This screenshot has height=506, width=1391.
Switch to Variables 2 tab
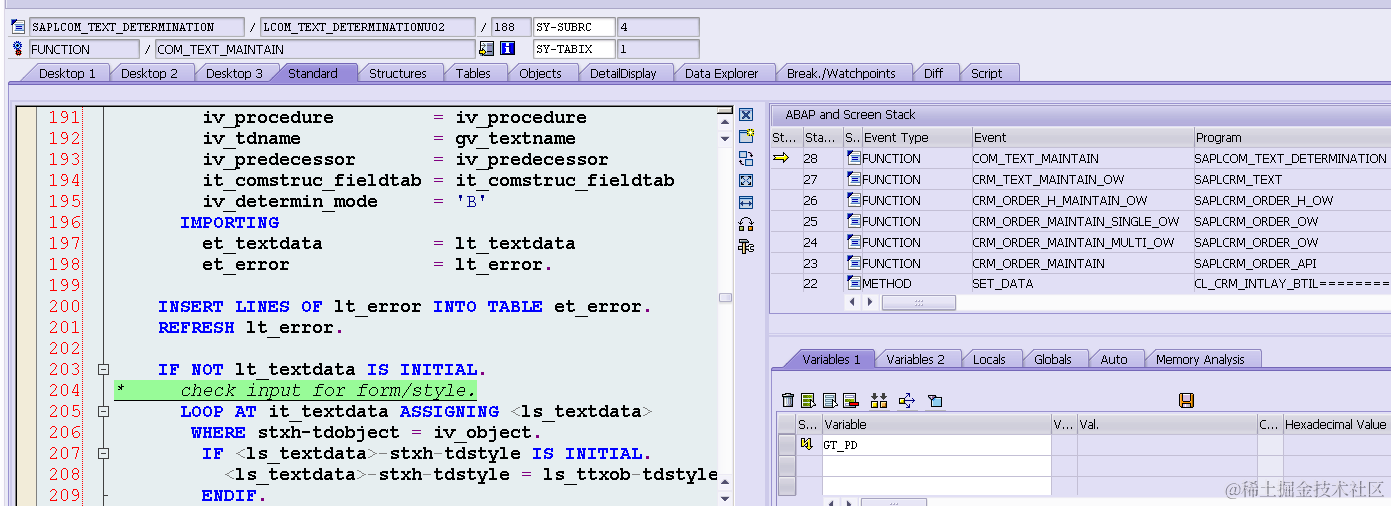point(915,359)
